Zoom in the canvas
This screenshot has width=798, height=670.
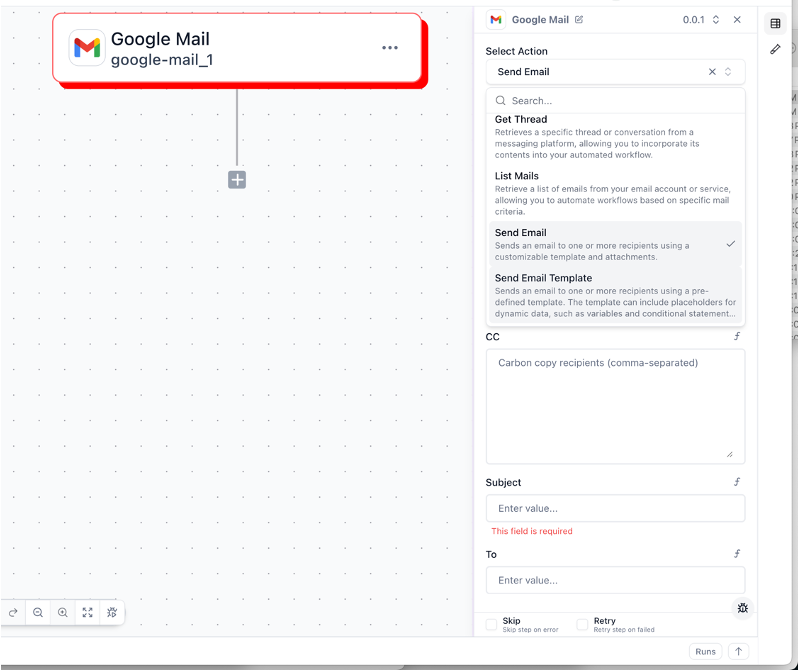[x=63, y=612]
